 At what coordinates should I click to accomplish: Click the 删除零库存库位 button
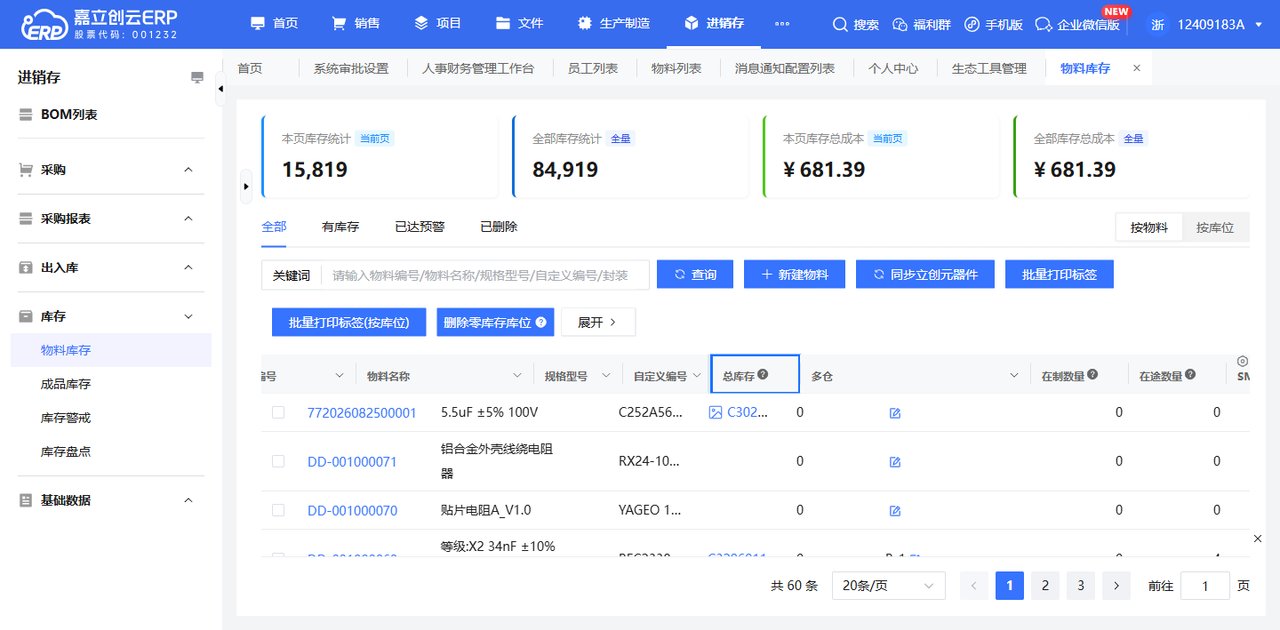point(495,322)
